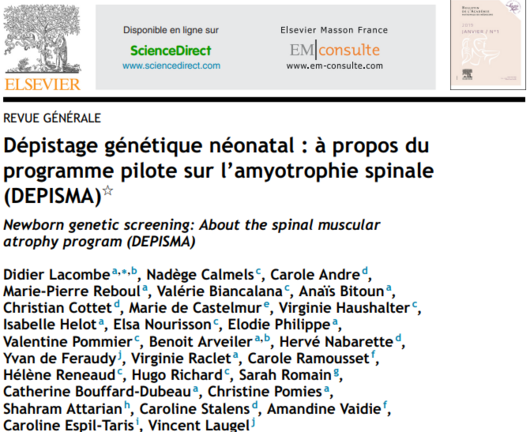Open the journal cover thumbnail
The width and height of the screenshot is (530, 432).
[488, 45]
